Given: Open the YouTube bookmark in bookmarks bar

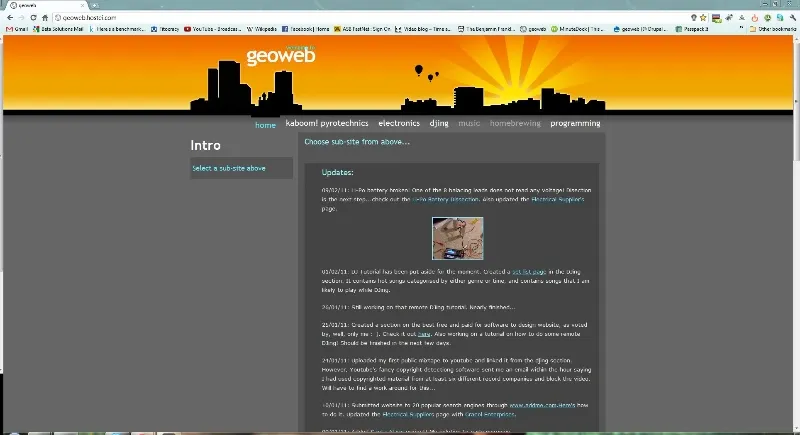Looking at the screenshot, I should pyautogui.click(x=212, y=30).
